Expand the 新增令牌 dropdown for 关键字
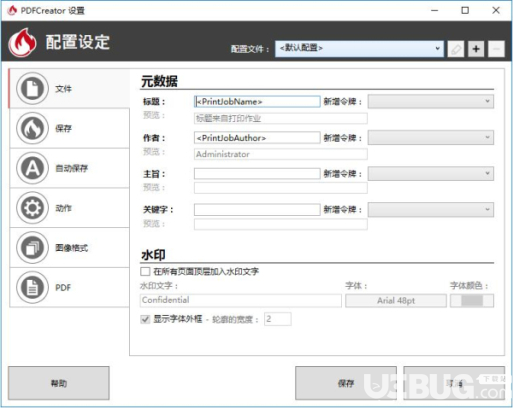This screenshot has height=408, width=513. pos(431,210)
